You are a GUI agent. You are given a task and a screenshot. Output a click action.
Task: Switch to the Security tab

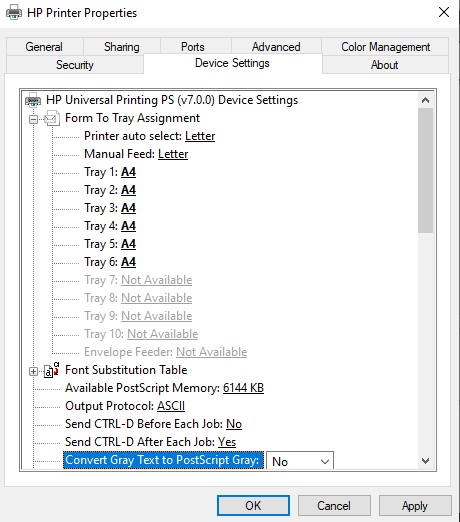(75, 65)
